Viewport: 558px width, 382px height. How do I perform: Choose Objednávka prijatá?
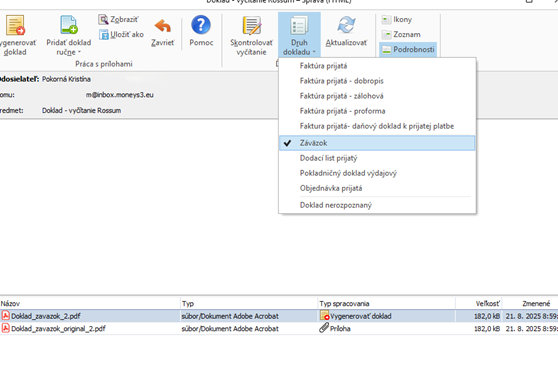[377, 188]
